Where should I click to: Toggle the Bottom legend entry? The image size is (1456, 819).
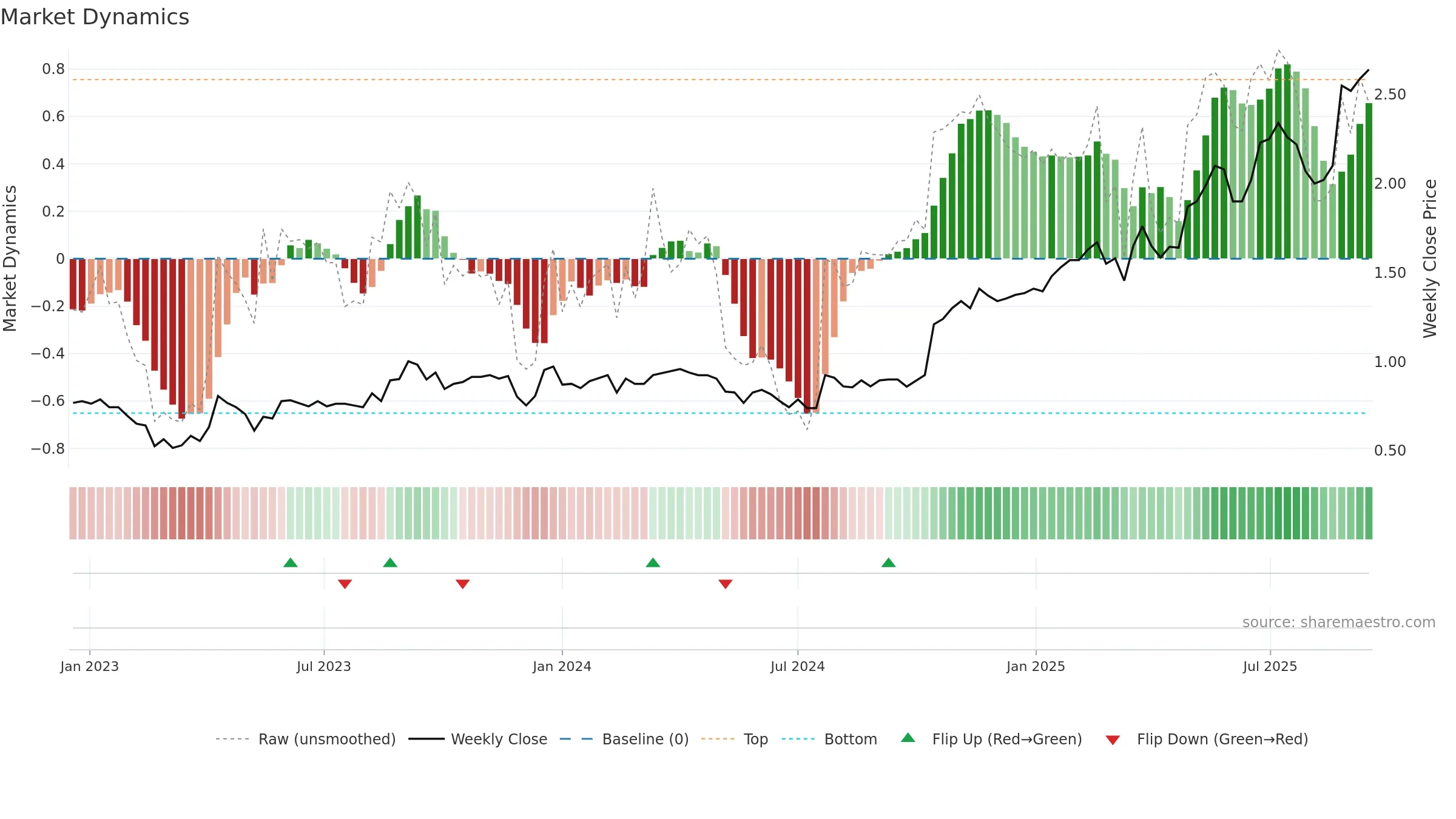click(829, 739)
